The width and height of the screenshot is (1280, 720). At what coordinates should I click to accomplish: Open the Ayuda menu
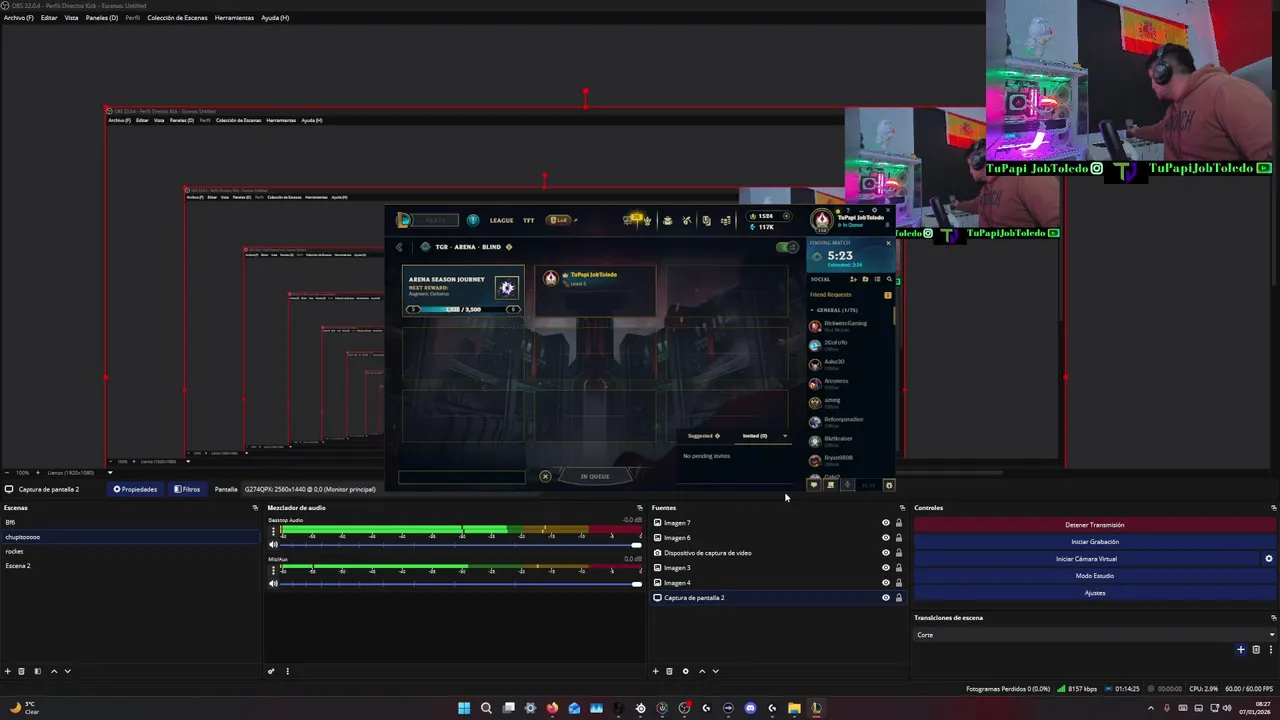[275, 18]
